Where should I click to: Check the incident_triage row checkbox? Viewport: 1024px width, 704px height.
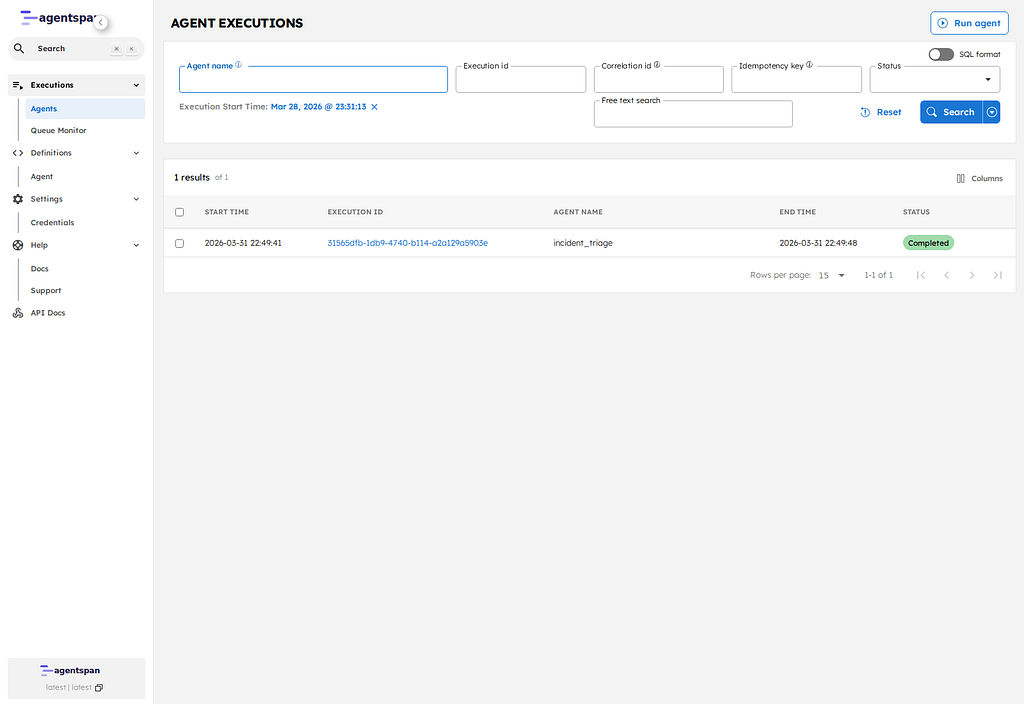click(x=180, y=242)
